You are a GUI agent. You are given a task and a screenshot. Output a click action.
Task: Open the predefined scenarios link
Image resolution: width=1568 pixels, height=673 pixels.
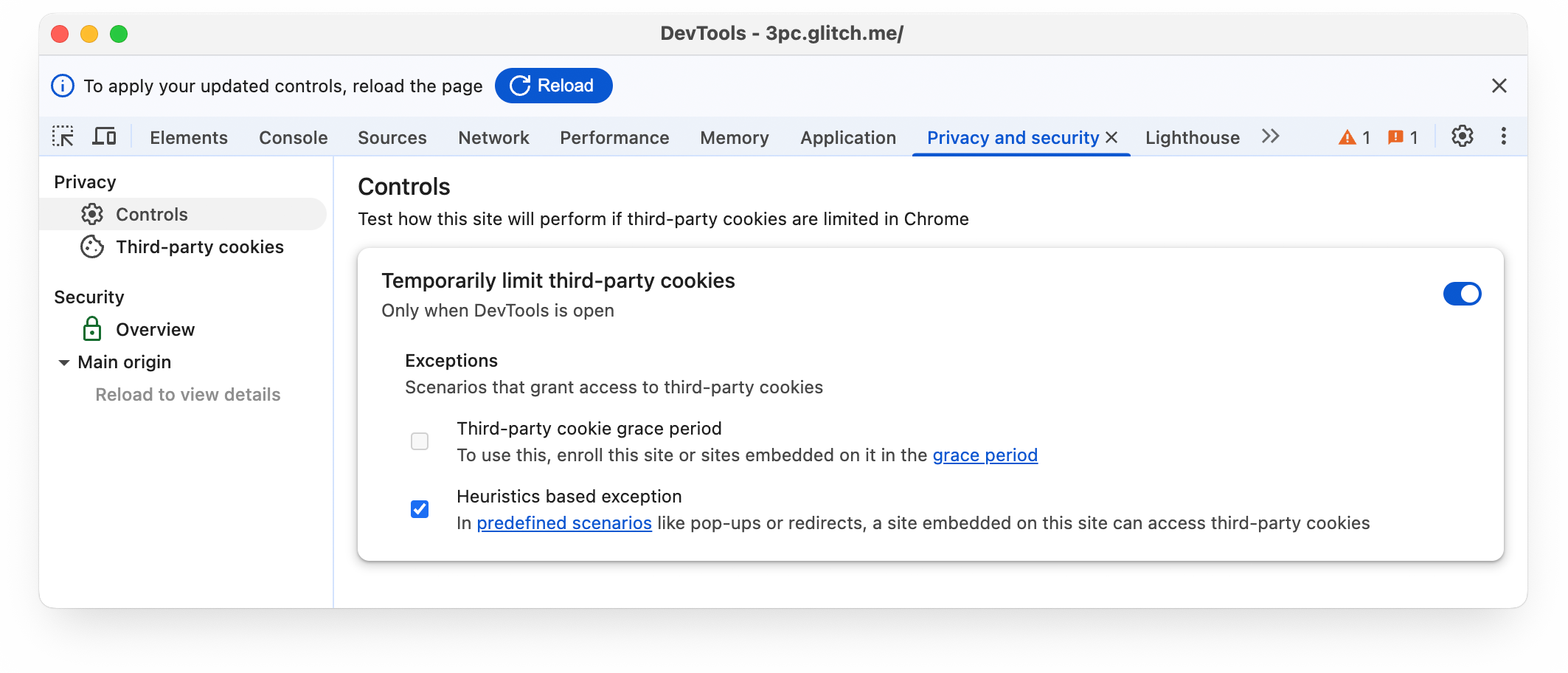[563, 522]
